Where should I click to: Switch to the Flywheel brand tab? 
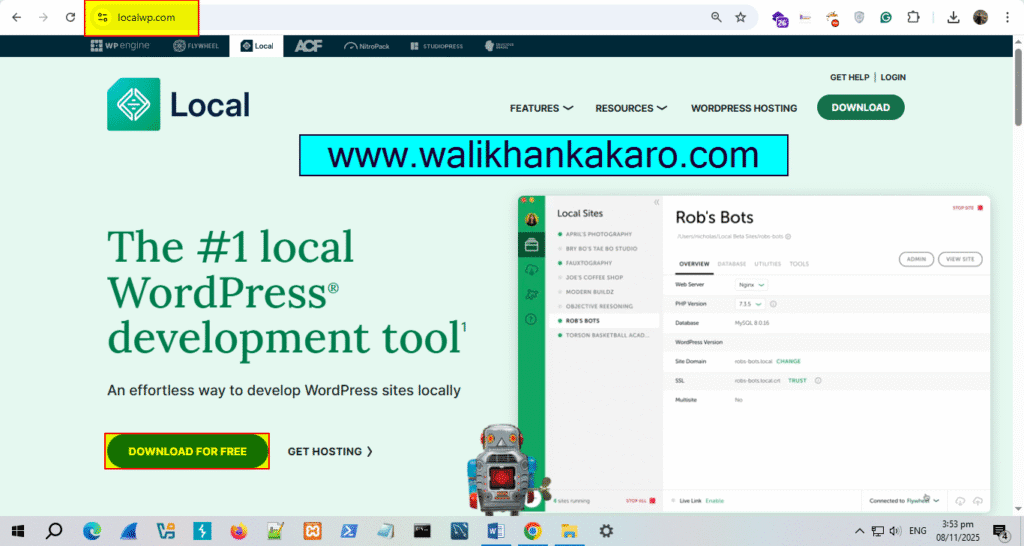pyautogui.click(x=196, y=46)
